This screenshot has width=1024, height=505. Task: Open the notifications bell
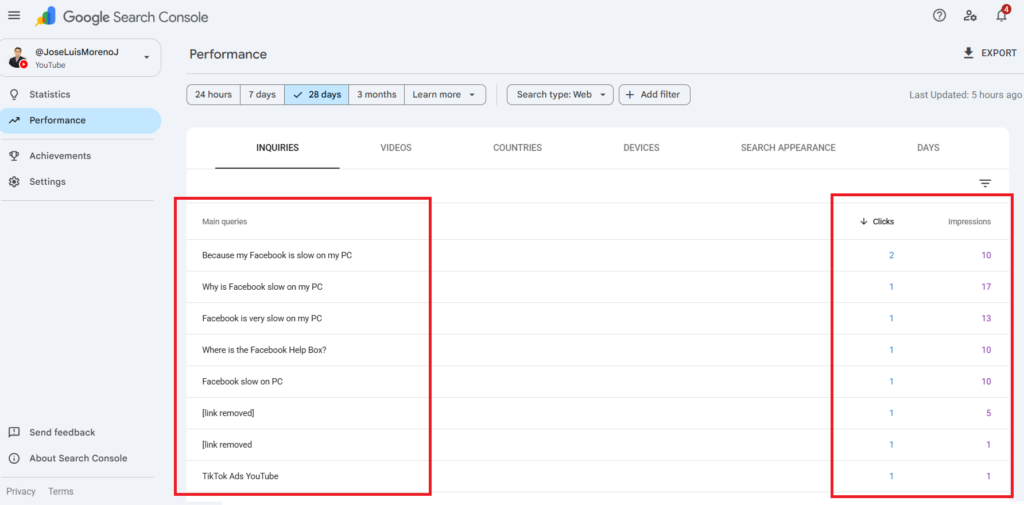point(1002,15)
